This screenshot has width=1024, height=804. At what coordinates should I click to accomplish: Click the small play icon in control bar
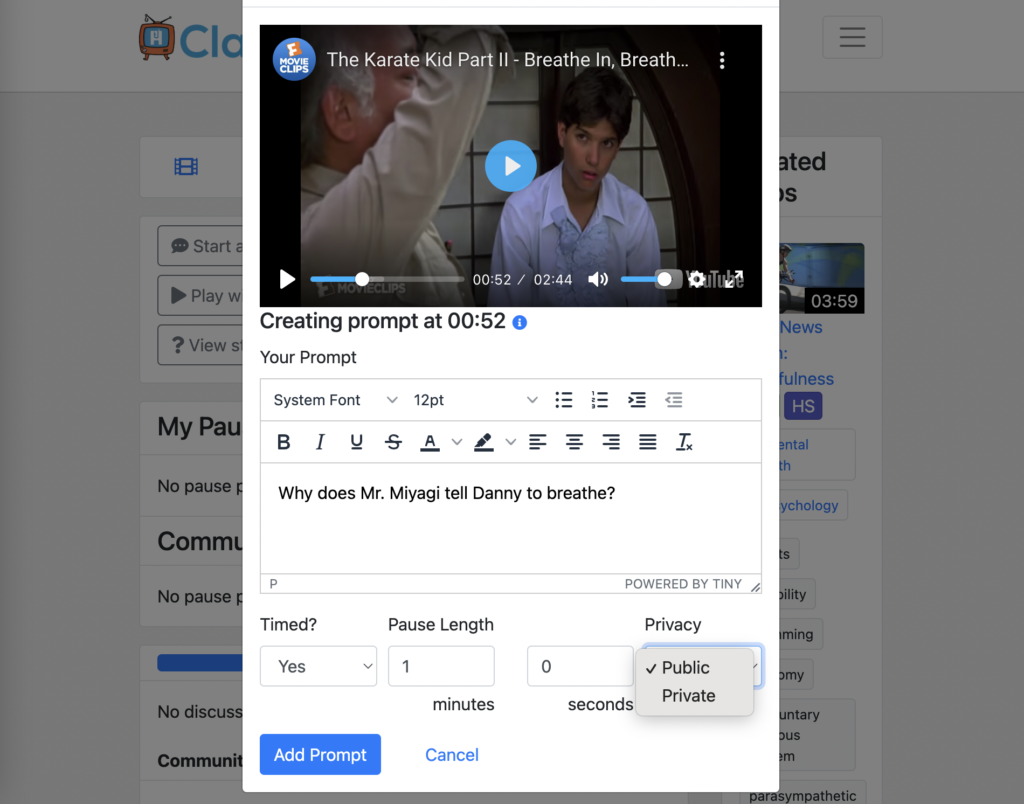[287, 280]
